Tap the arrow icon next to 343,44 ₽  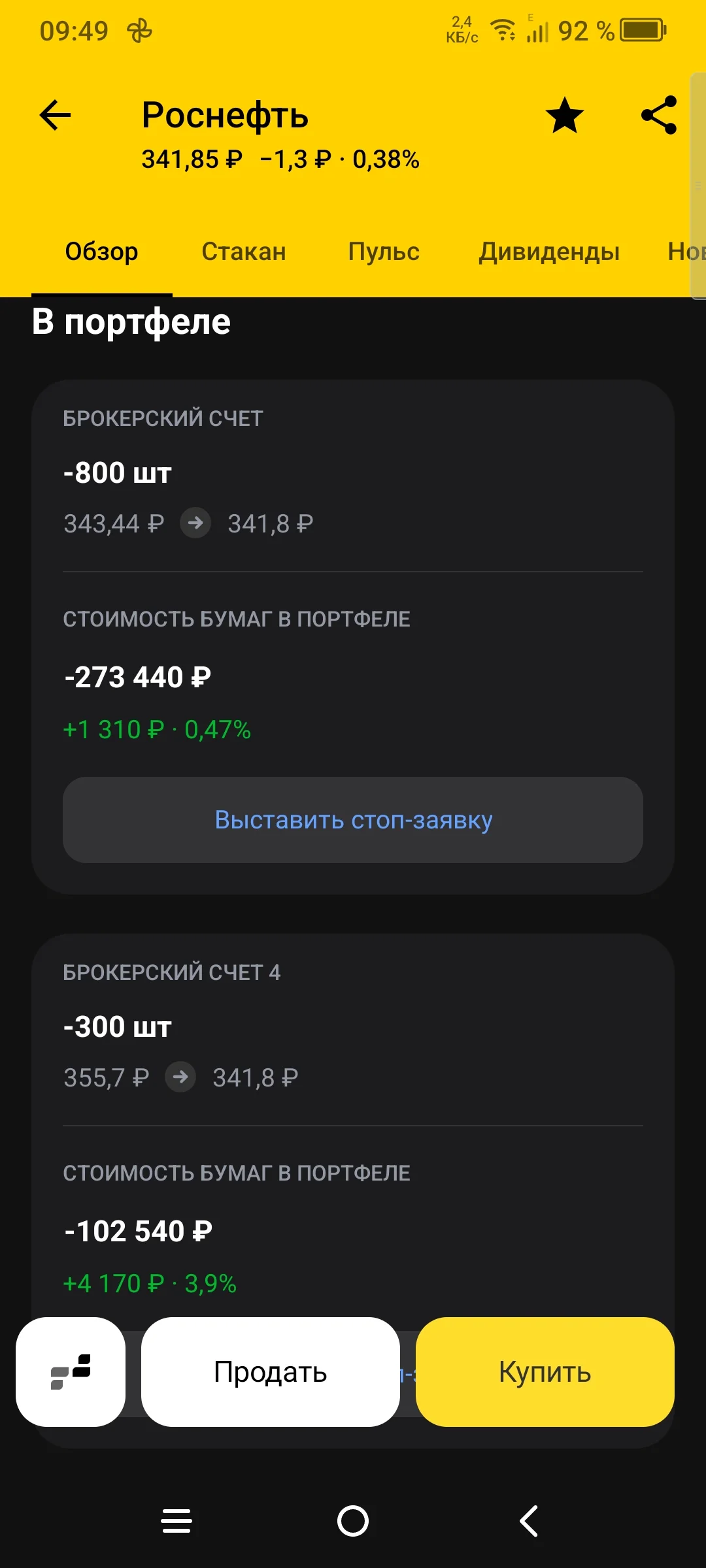pyautogui.click(x=195, y=523)
